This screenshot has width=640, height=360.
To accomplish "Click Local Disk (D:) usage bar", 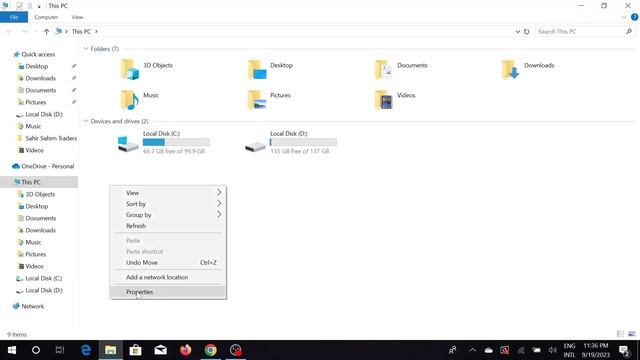I will click(x=303, y=142).
